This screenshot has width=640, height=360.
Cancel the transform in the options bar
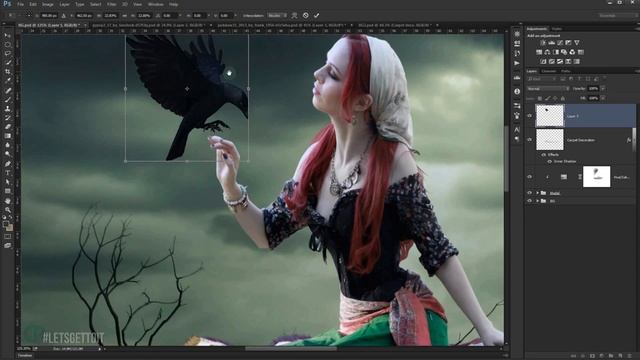306,16
